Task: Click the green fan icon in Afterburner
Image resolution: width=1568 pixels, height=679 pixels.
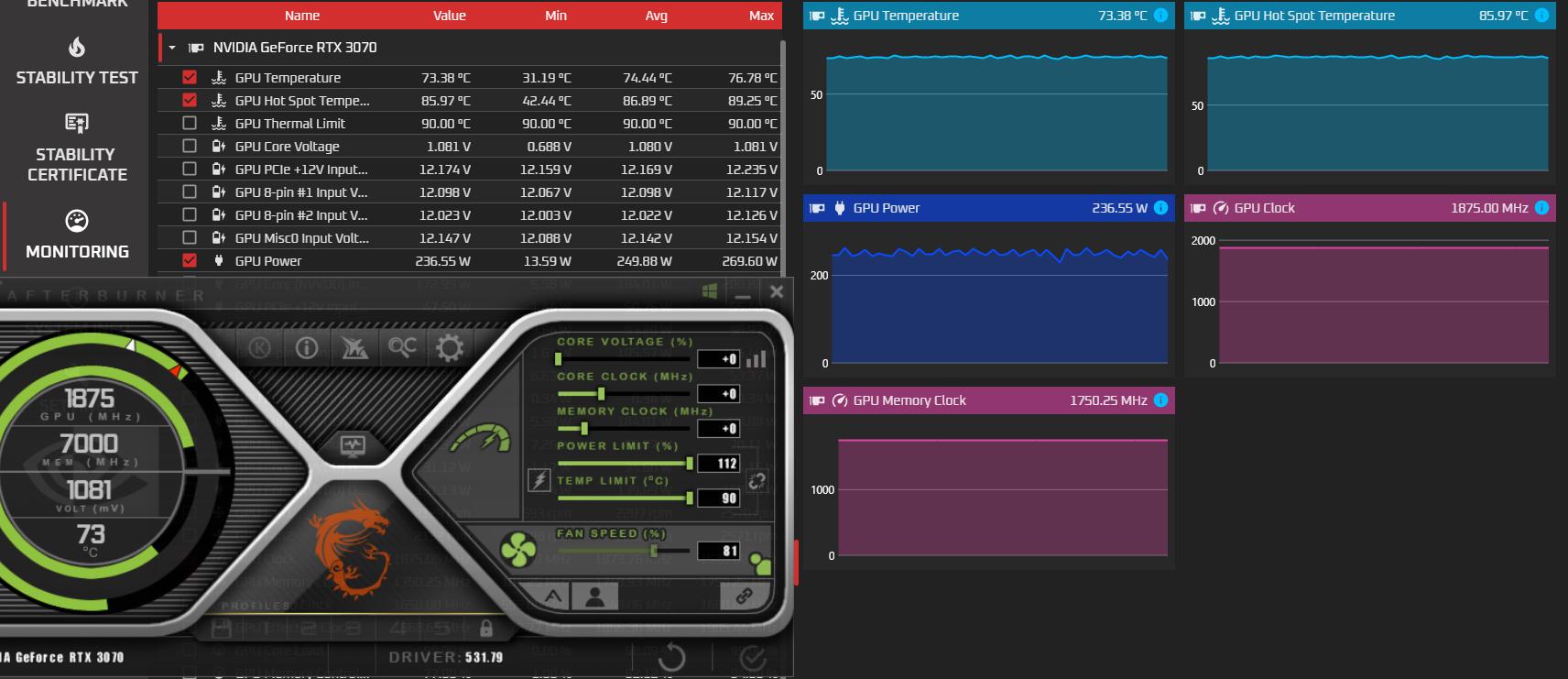Action: (518, 550)
